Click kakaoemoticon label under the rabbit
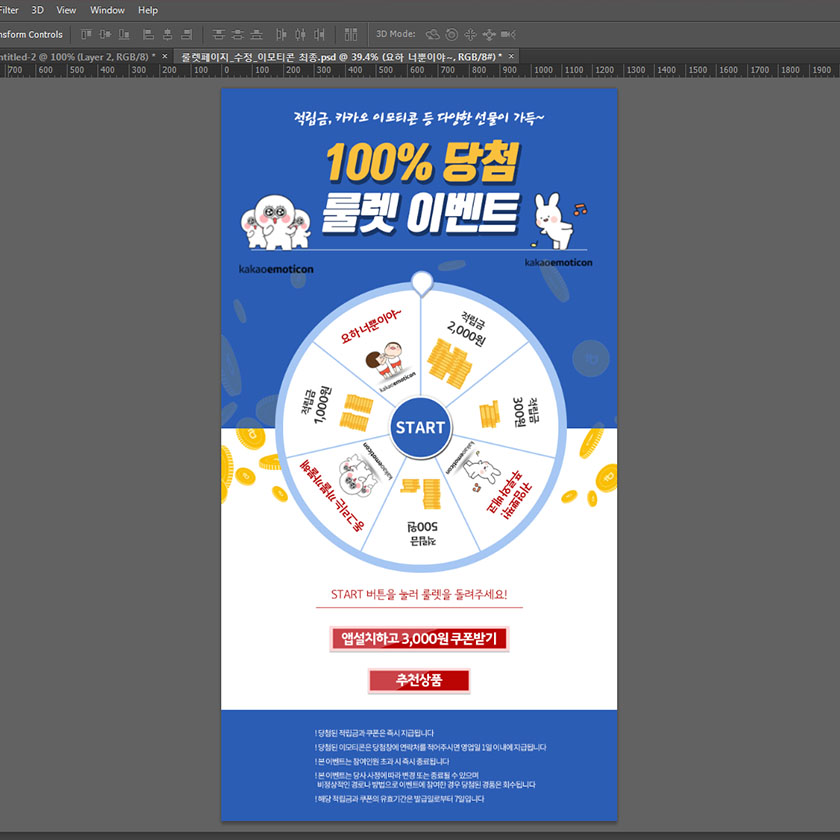Screen dimensions: 840x840 click(x=559, y=262)
